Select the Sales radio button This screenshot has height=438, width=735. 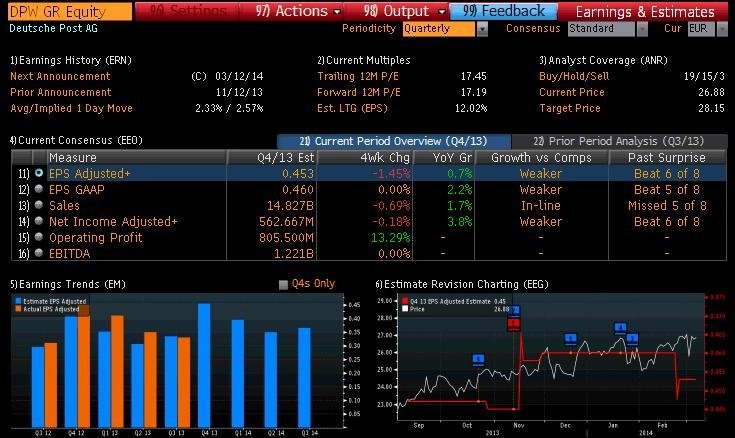coord(39,205)
